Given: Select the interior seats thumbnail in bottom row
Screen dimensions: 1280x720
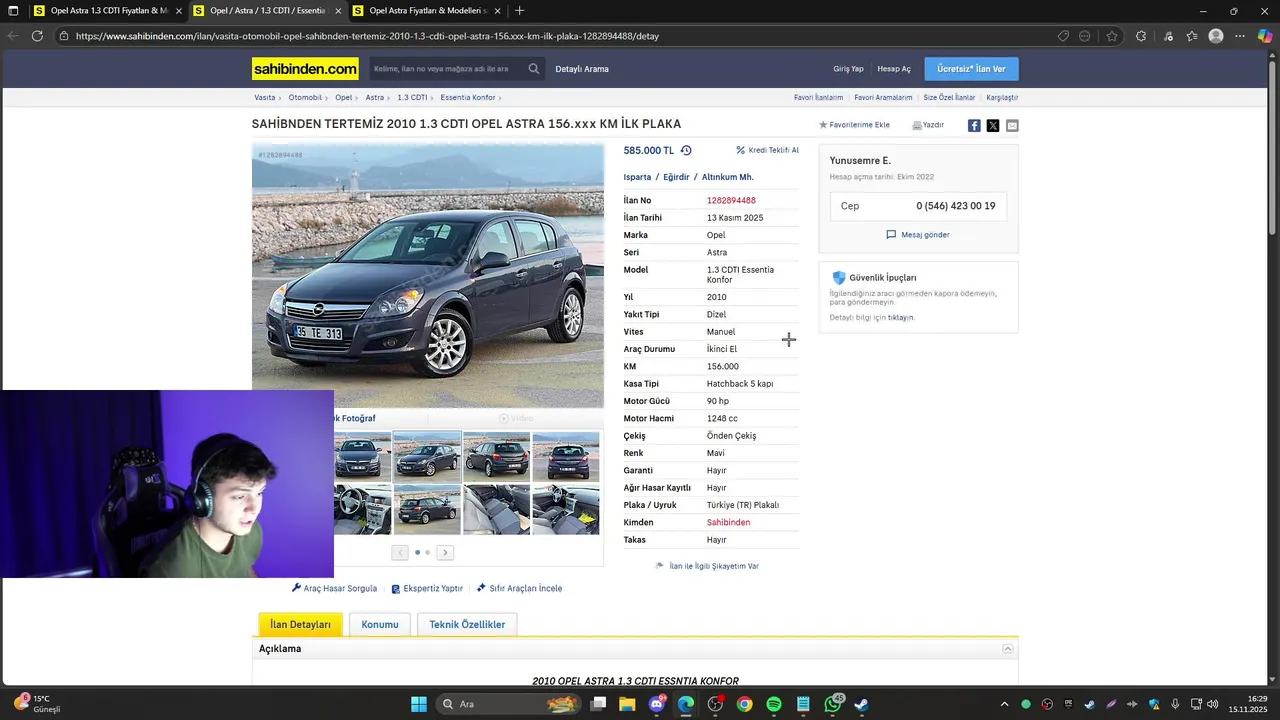Looking at the screenshot, I should [497, 510].
